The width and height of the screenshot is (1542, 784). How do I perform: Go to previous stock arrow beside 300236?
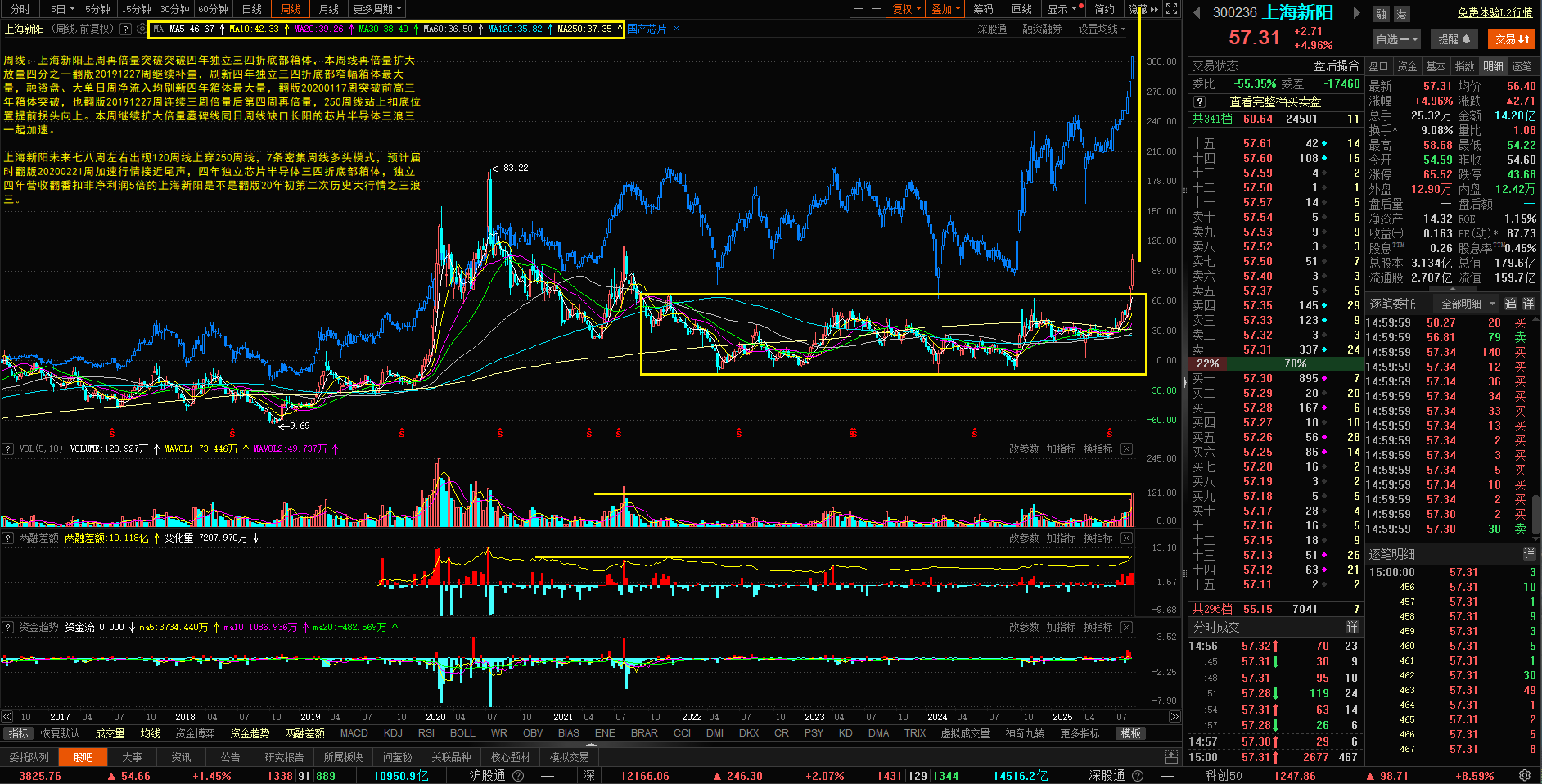[1197, 13]
